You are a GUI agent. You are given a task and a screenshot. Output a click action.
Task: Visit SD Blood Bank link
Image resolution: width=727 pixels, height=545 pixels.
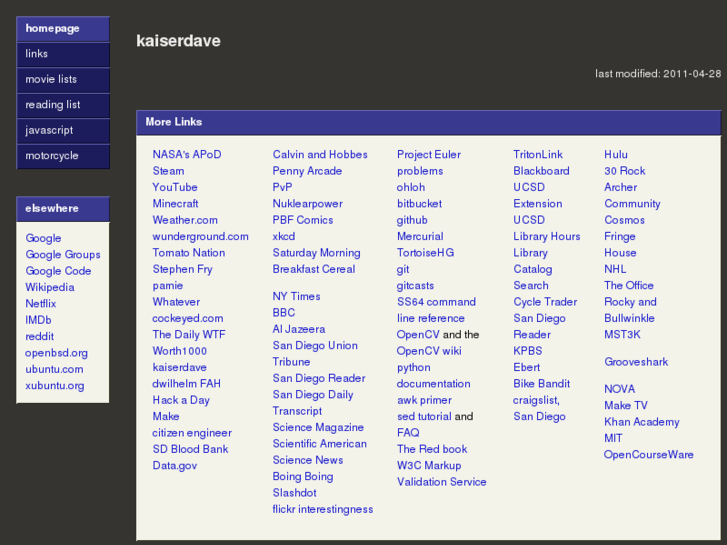point(190,449)
